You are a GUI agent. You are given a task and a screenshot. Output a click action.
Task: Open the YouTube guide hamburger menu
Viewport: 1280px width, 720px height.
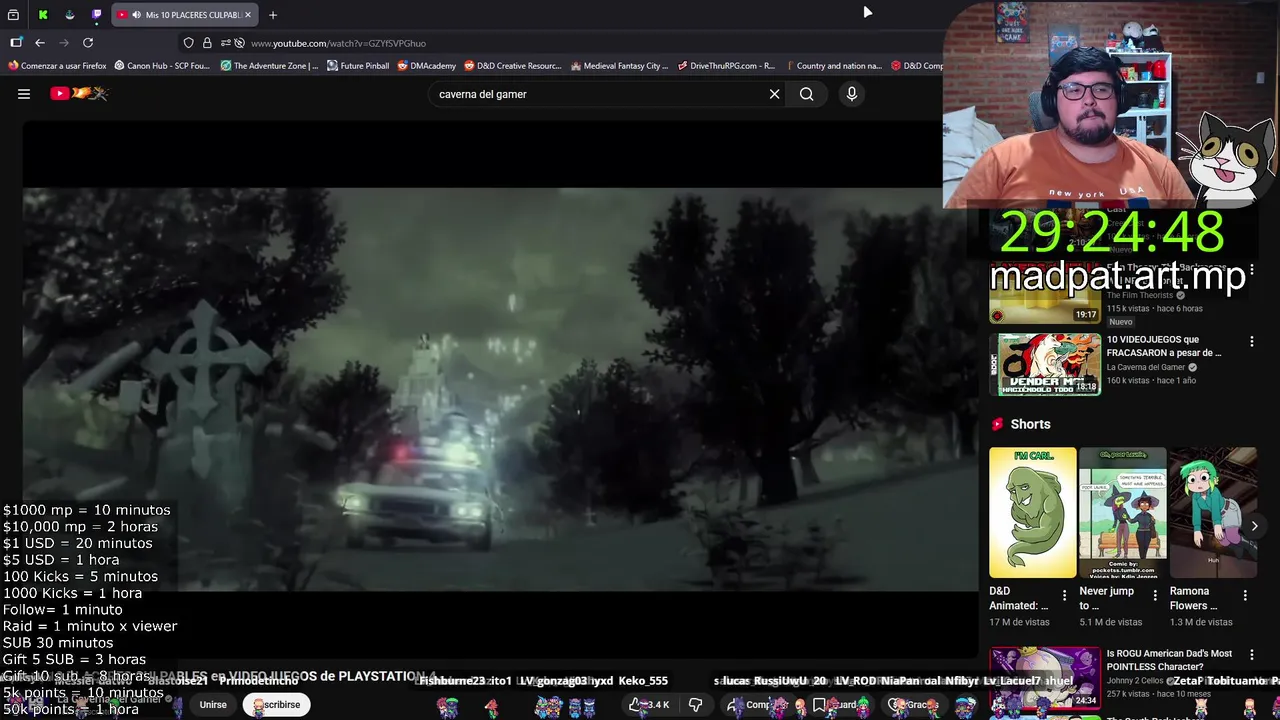point(24,94)
